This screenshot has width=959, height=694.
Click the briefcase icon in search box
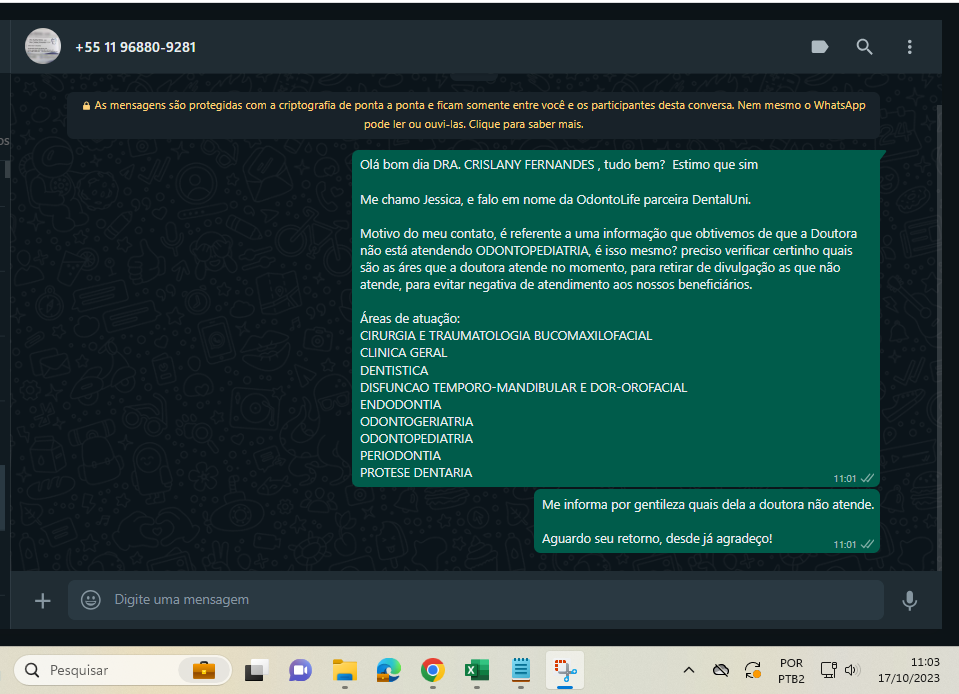(204, 670)
